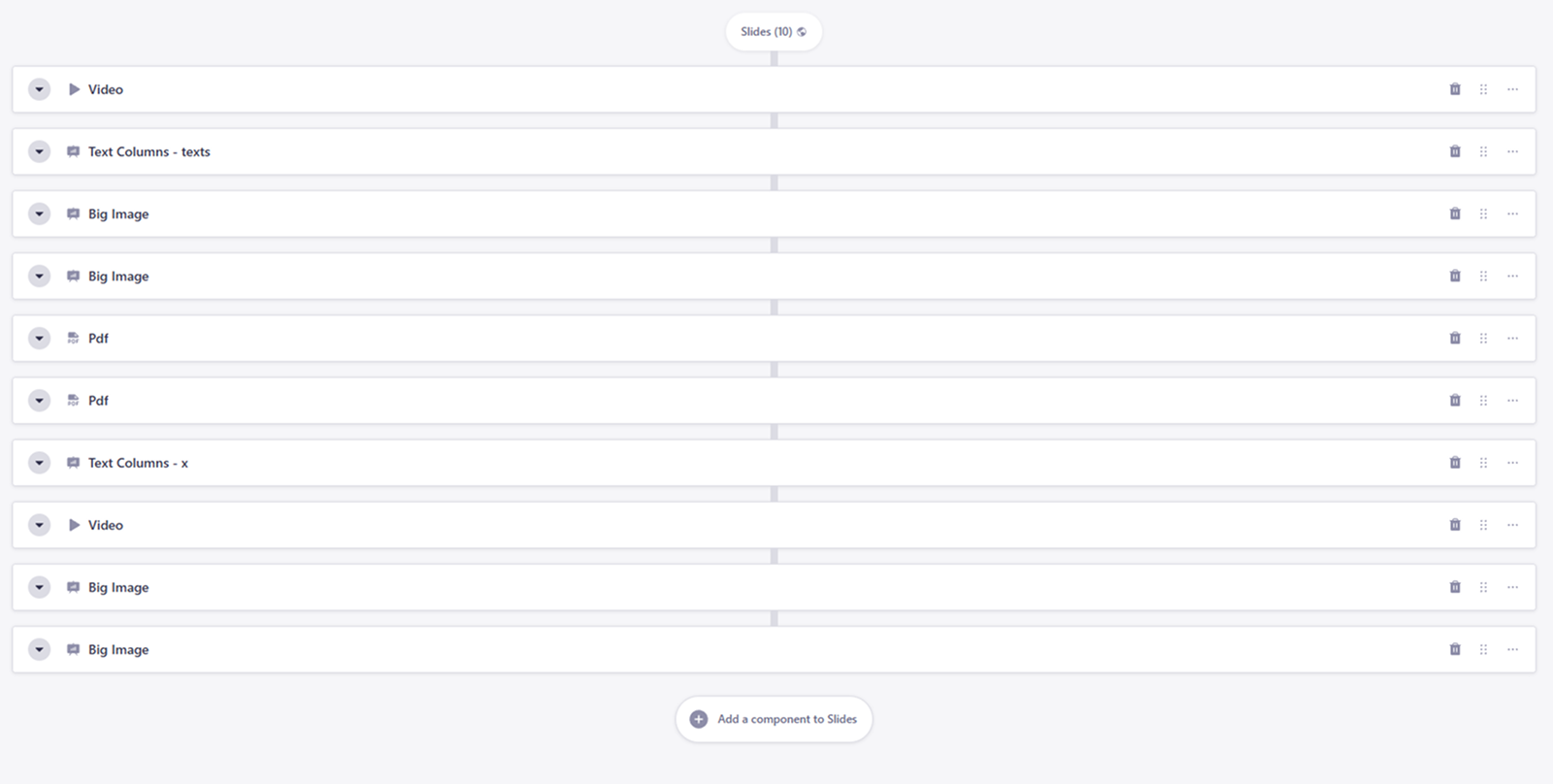Click the delete icon on the last Big Image entry
This screenshot has height=784, width=1553.
coord(1455,649)
